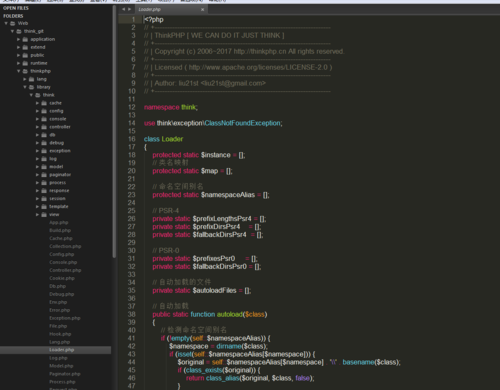Click the runtime folder icon
The height and width of the screenshot is (390, 500).
25,63
